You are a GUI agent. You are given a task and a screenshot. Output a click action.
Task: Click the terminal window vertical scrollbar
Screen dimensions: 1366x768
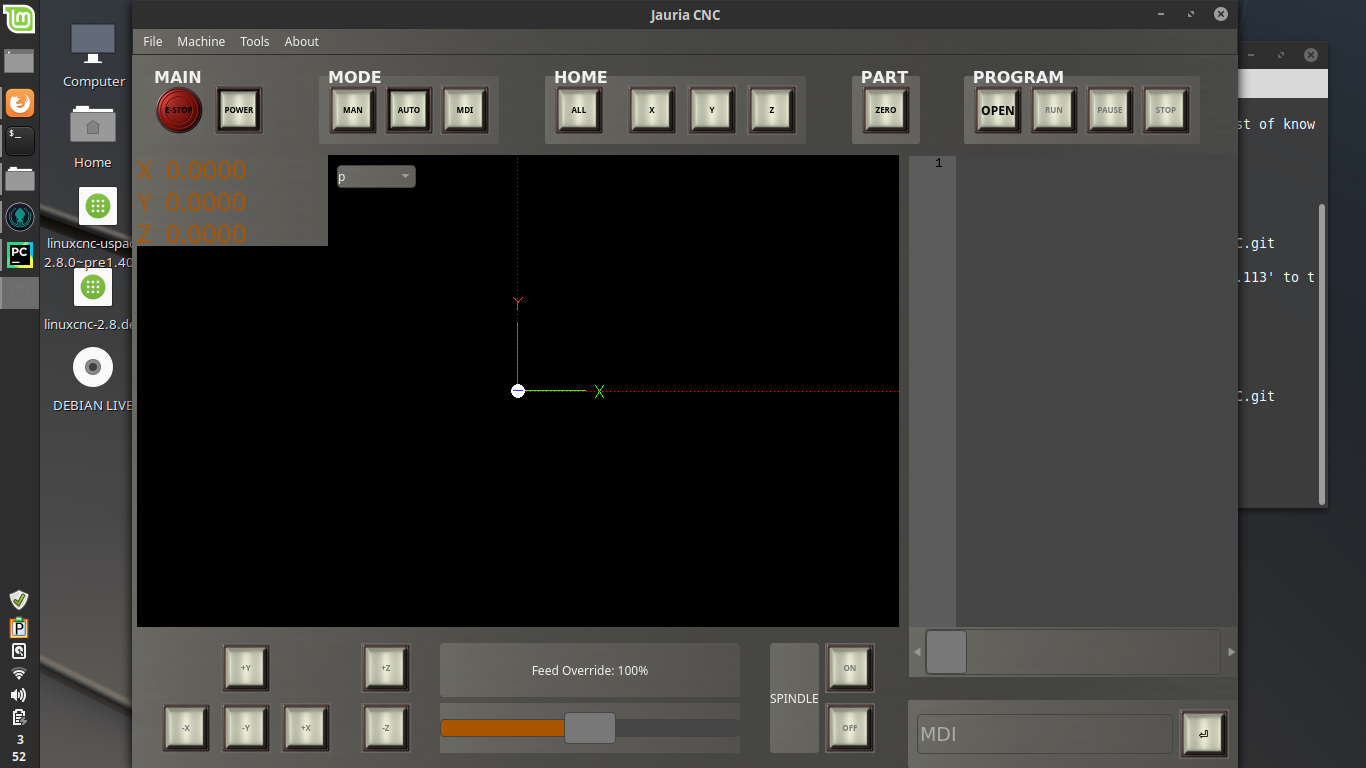pos(1322,354)
